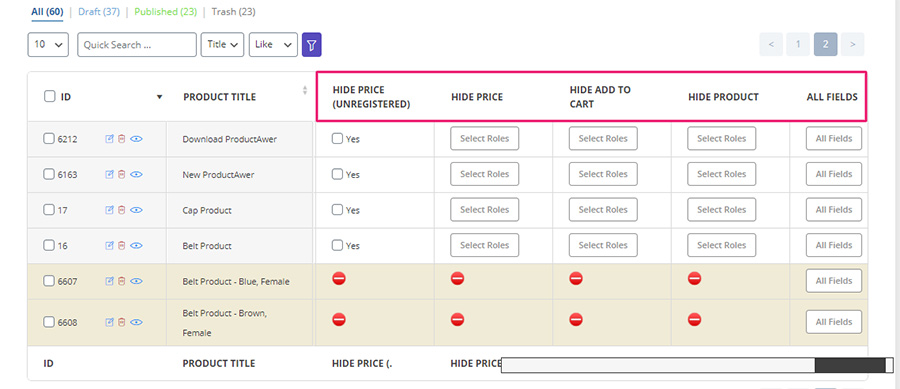
Task: Select Roles for Hide Add to Cart, Belt Product
Action: (x=603, y=245)
